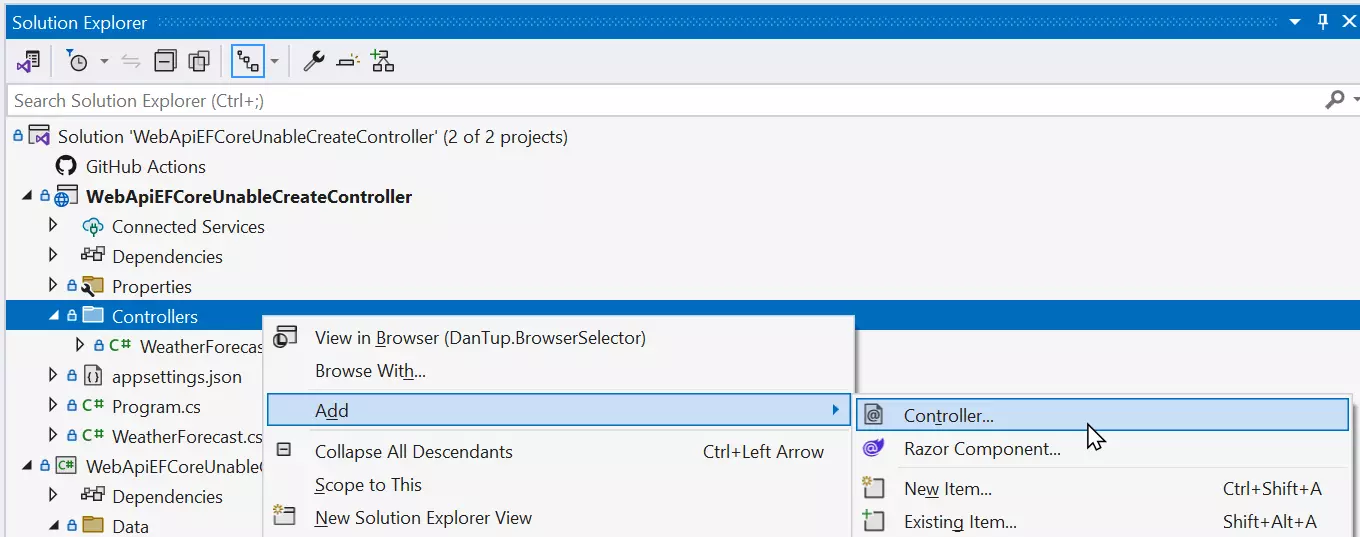Screen dimensions: 1360x537
Task: Click the New Item... menu icon
Action: pos(873,488)
